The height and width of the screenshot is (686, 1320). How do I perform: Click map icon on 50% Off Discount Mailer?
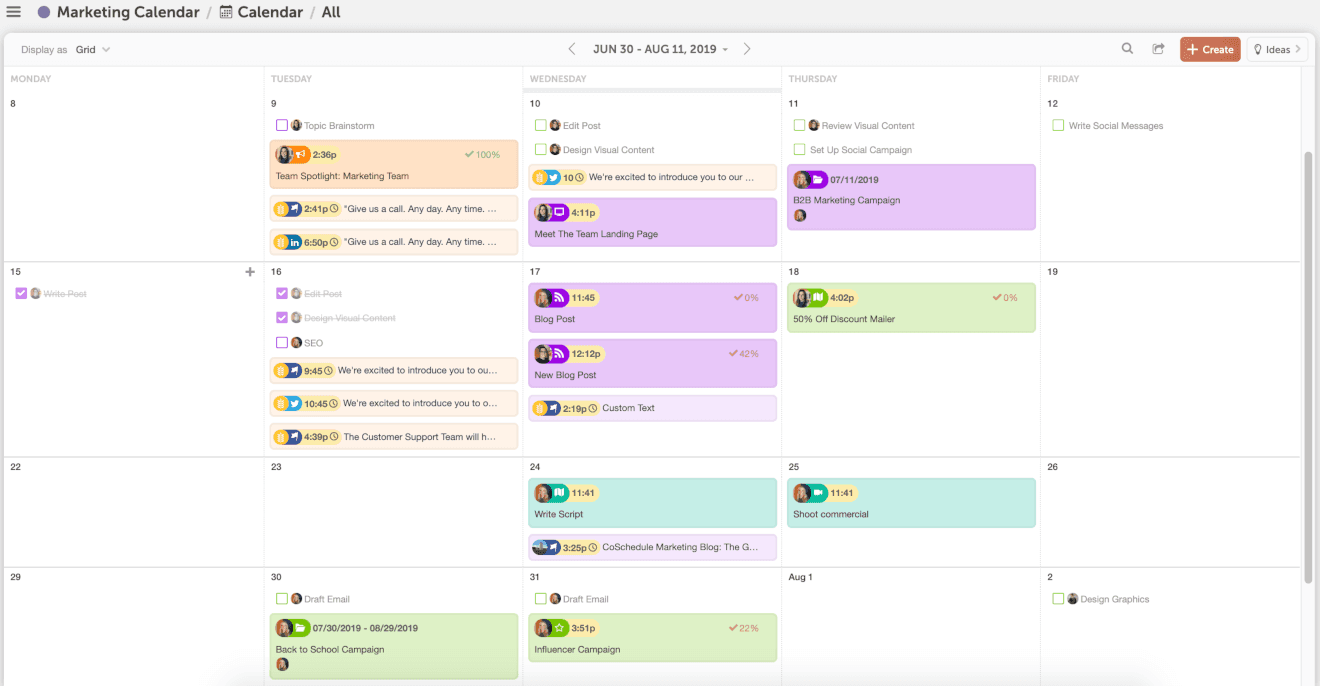(818, 298)
